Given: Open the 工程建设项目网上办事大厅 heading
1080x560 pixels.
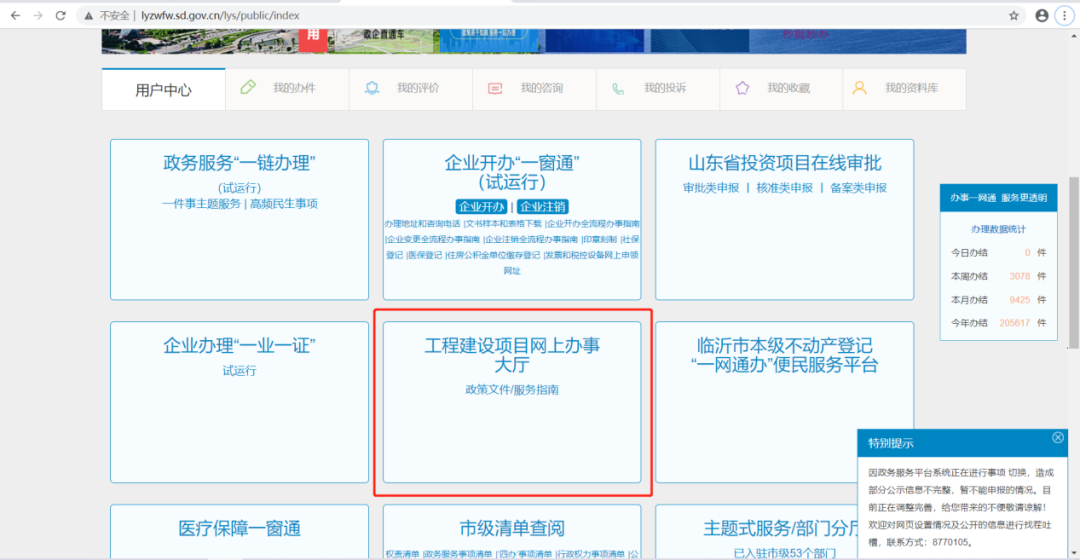Looking at the screenshot, I should [512, 355].
